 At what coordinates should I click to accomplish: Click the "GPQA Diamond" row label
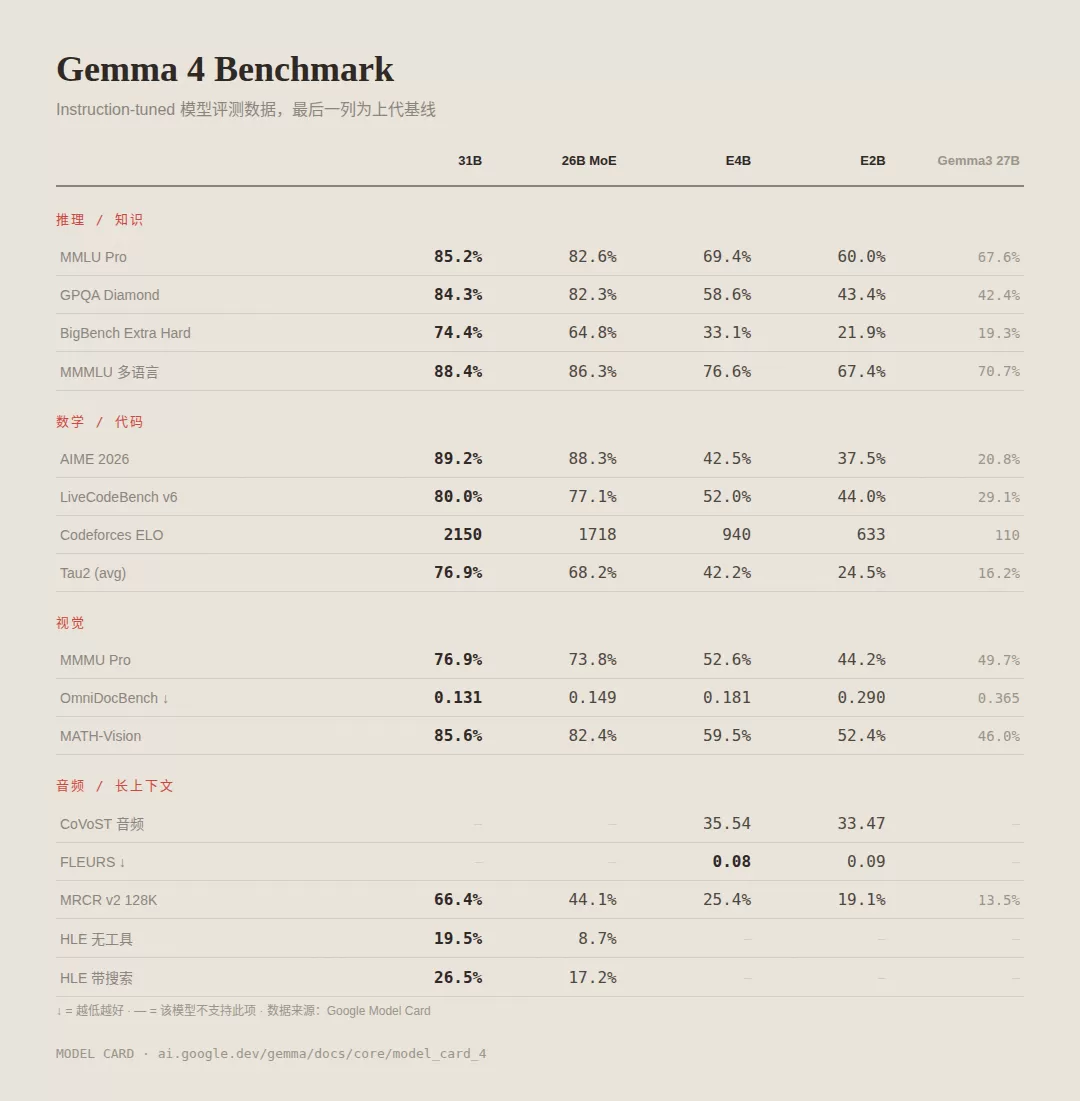[110, 295]
